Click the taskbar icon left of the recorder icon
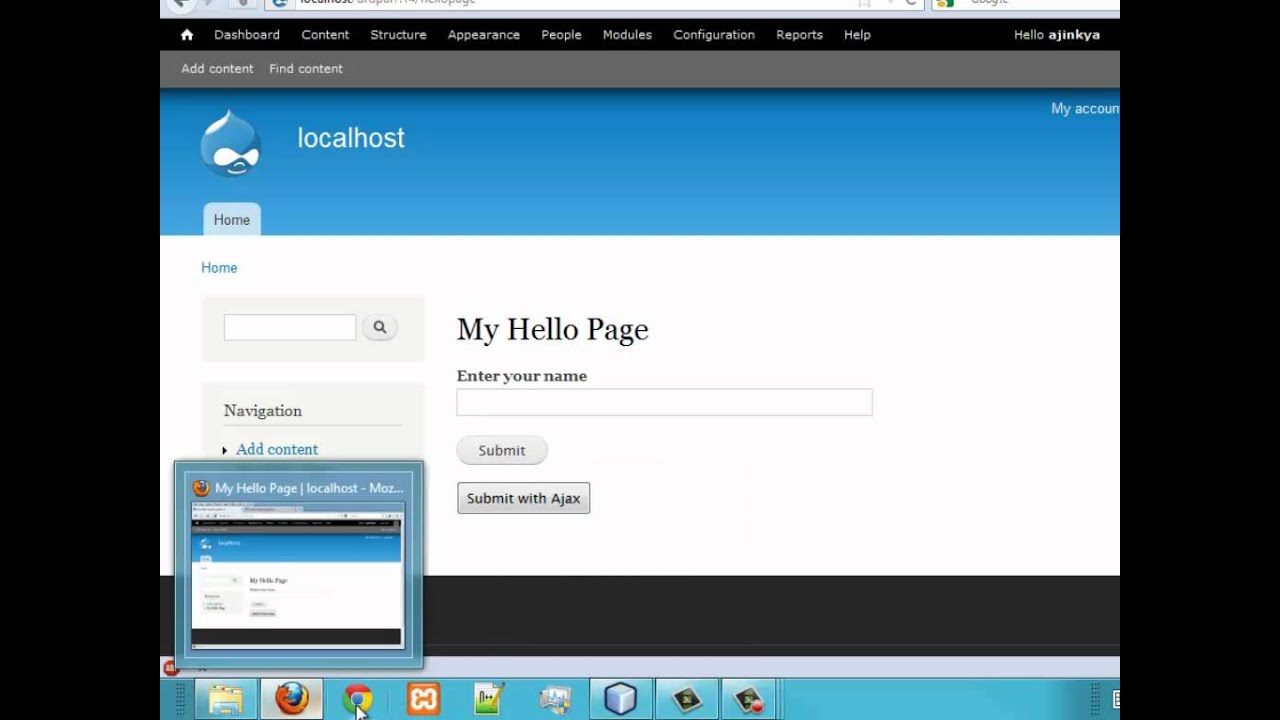 pyautogui.click(x=687, y=699)
